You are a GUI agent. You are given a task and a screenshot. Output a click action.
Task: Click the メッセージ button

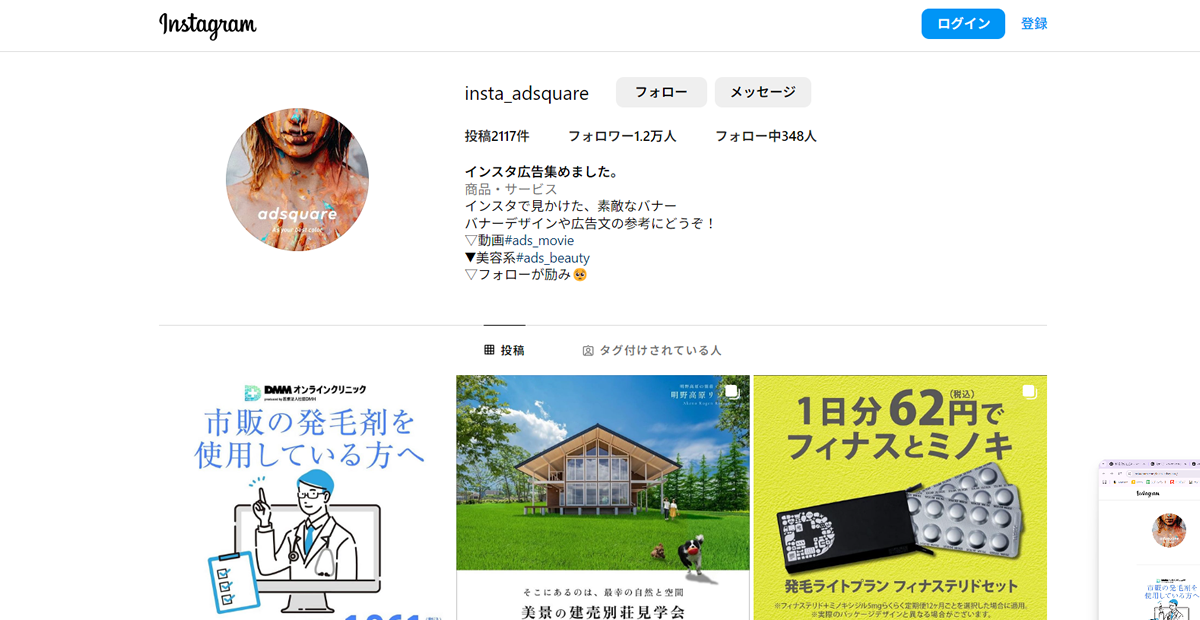(763, 92)
